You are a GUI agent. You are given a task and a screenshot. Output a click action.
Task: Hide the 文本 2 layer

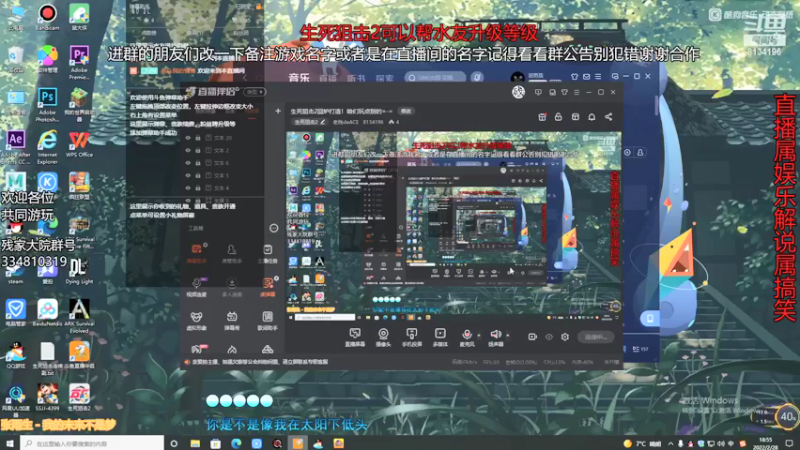point(188,151)
